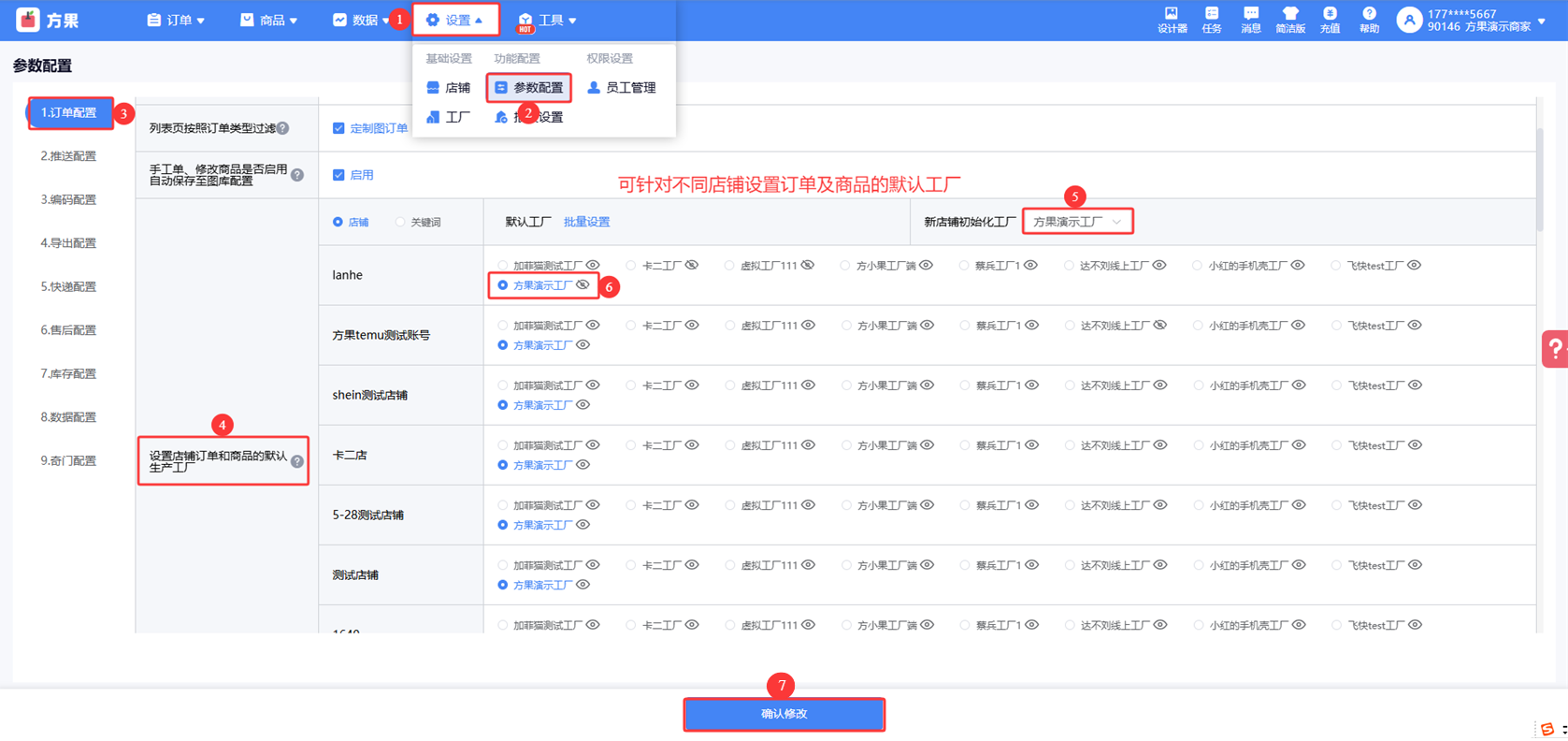Uncheck the 启用 auto-save checkbox
The image size is (1568, 741).
pyautogui.click(x=338, y=175)
